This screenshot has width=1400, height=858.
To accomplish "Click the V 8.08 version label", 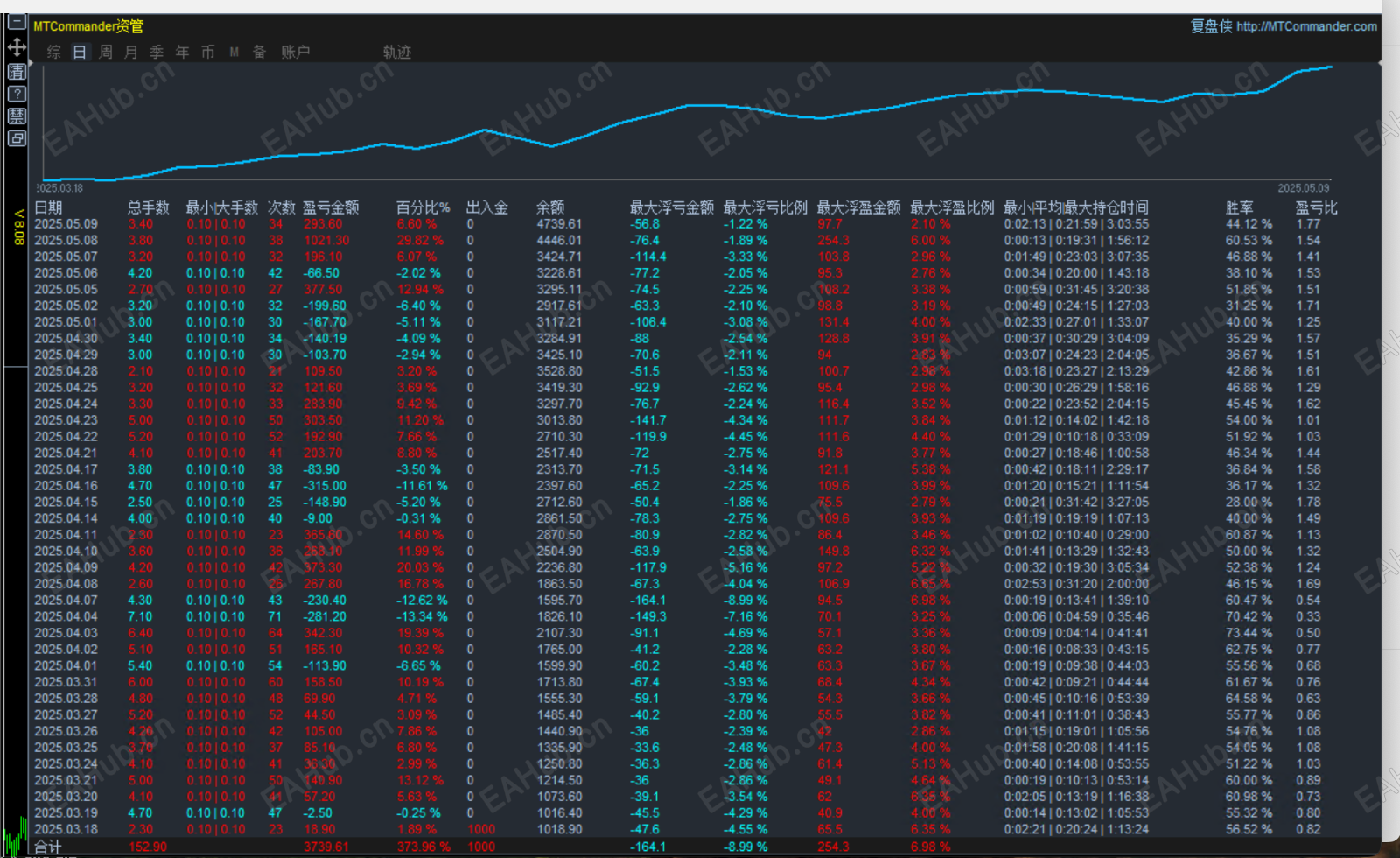I will click(18, 227).
